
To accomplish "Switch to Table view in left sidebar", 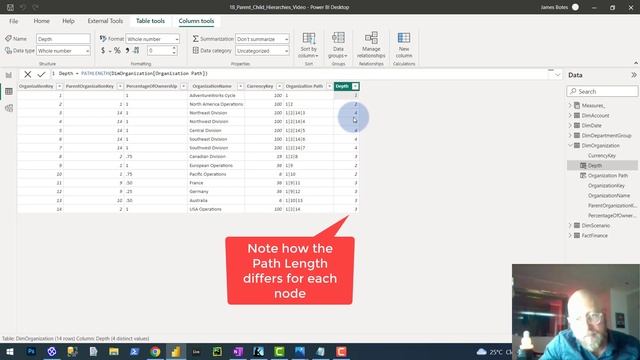I will 9,91.
